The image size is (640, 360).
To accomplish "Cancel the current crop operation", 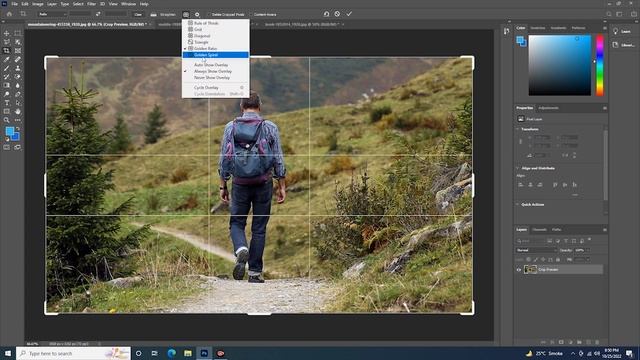I will click(337, 14).
